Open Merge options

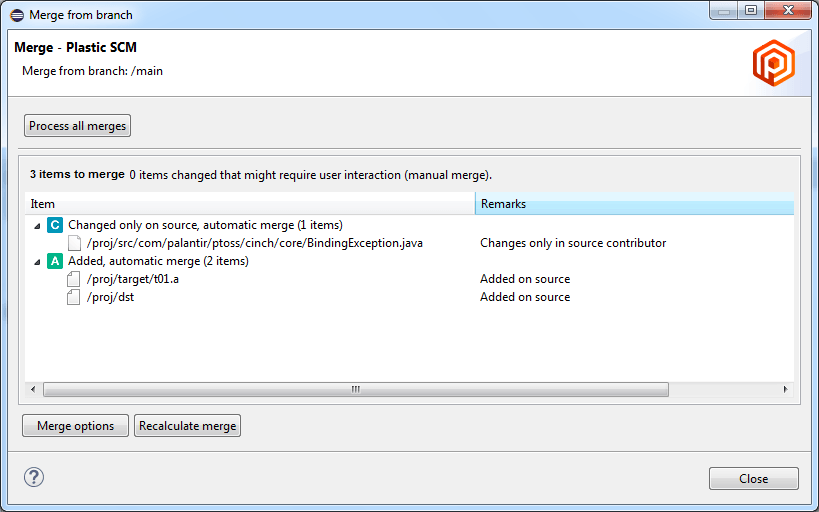(x=75, y=426)
